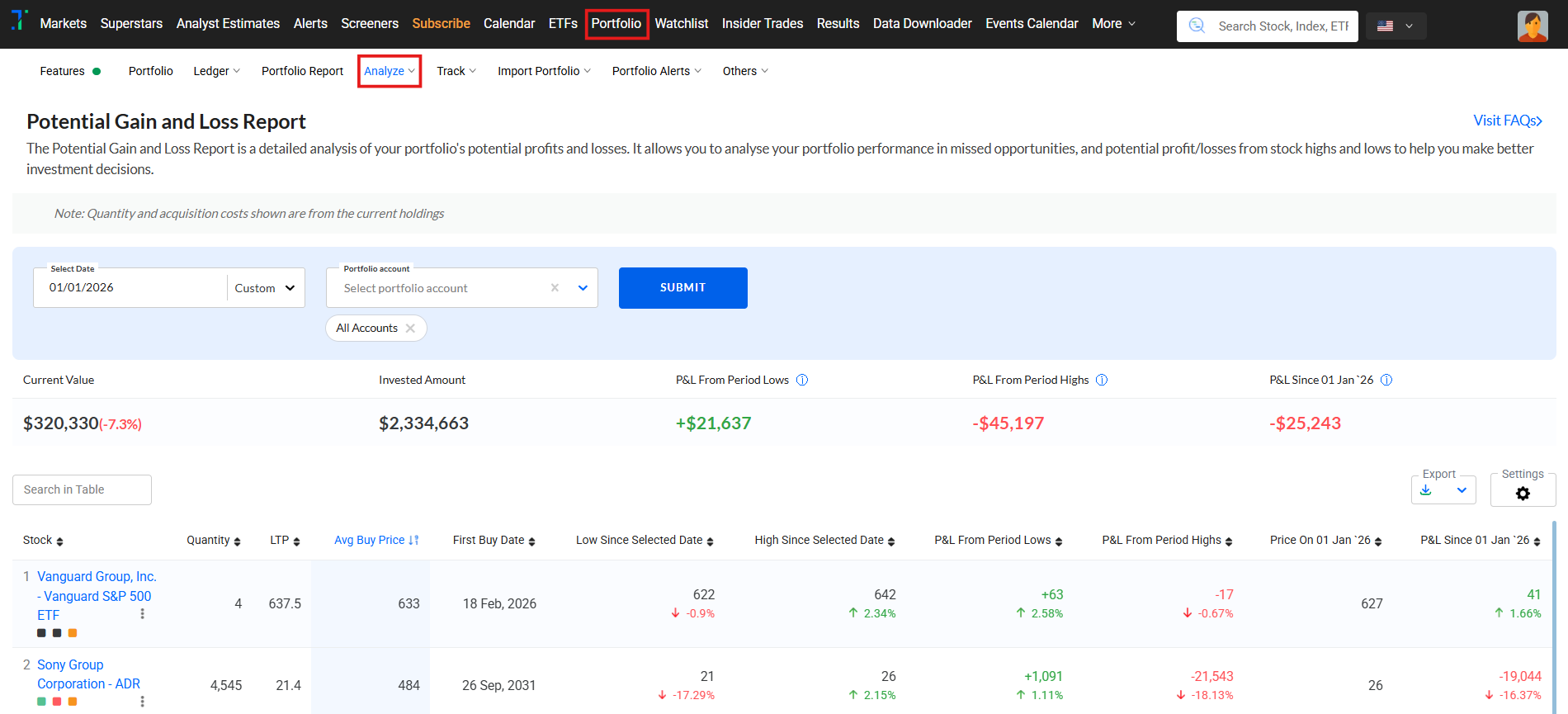Click the Subscribe link
Viewport: 1568px width, 714px height.
[x=442, y=24]
